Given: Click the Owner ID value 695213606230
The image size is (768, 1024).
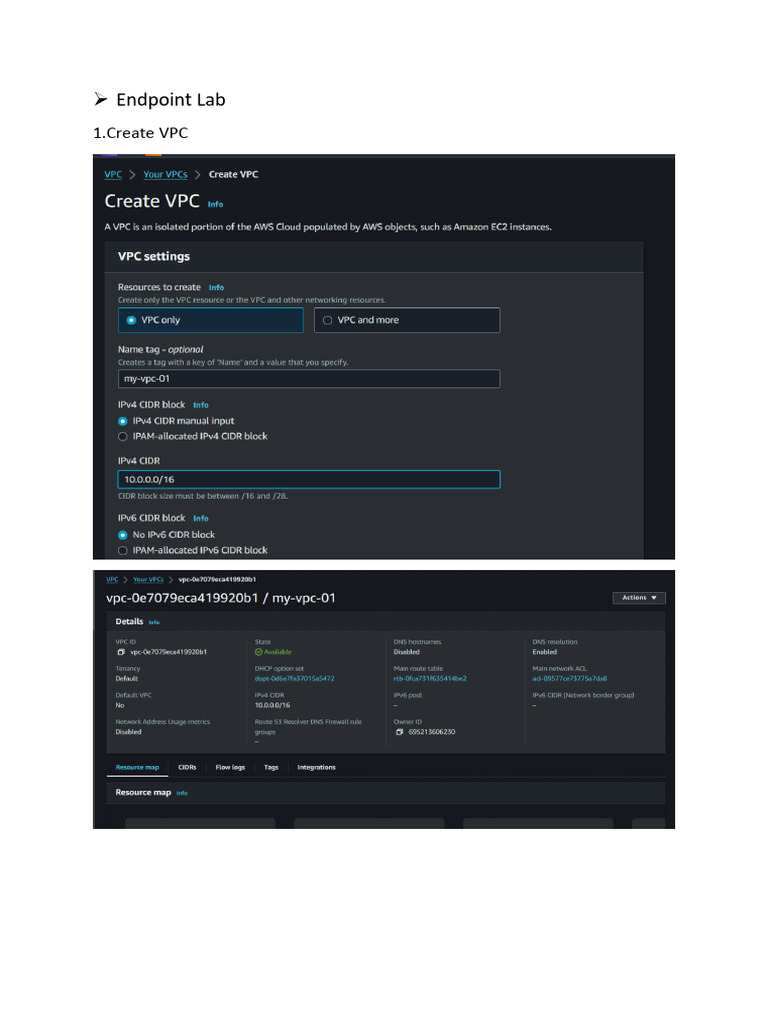Looking at the screenshot, I should (432, 732).
